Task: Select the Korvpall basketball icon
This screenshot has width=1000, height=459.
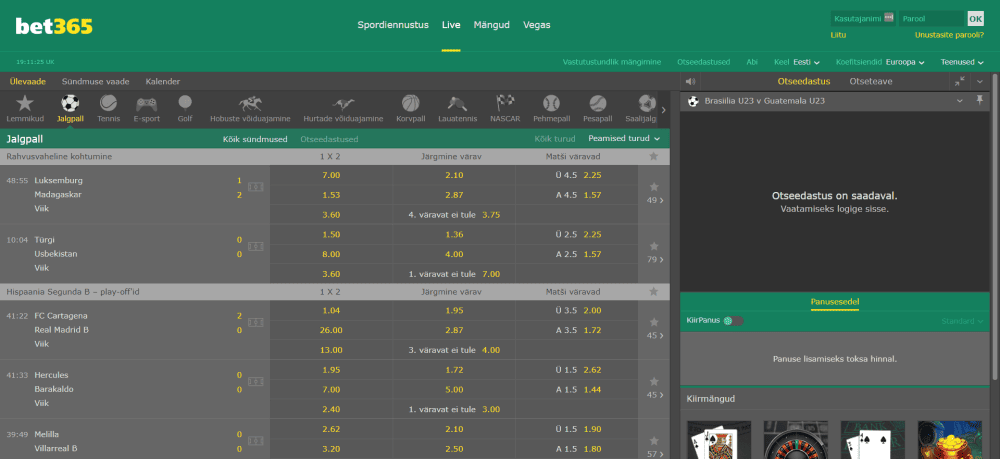Action: coord(411,103)
